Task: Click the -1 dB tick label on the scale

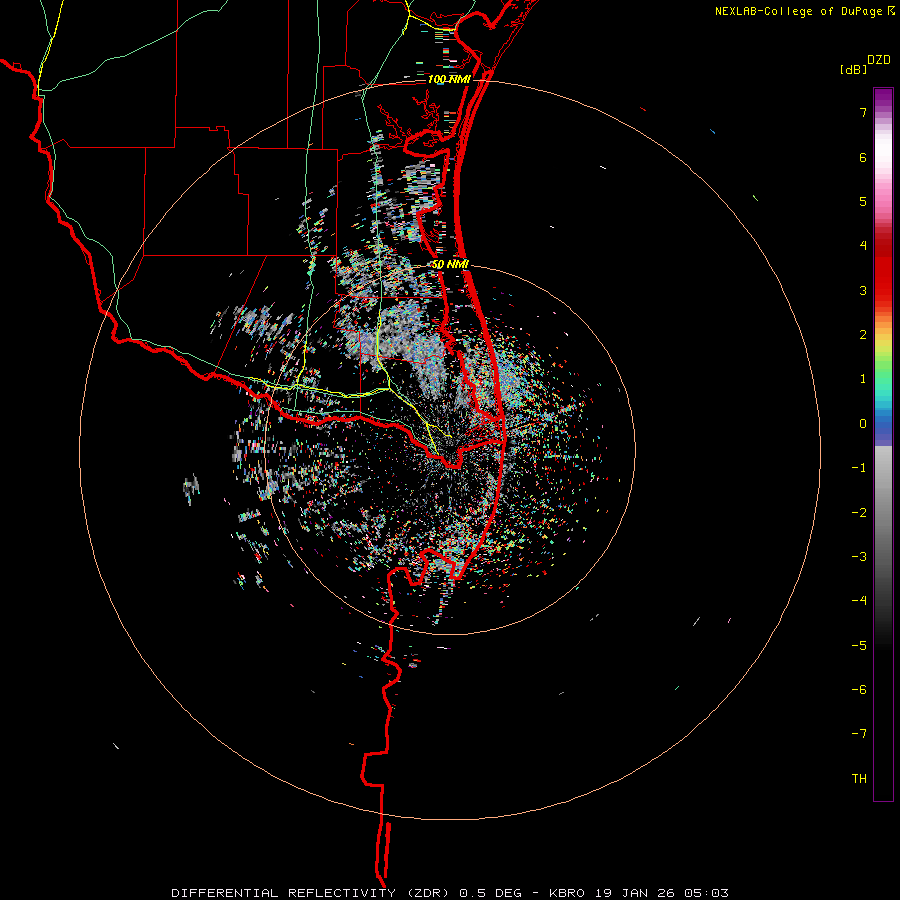Action: click(859, 468)
